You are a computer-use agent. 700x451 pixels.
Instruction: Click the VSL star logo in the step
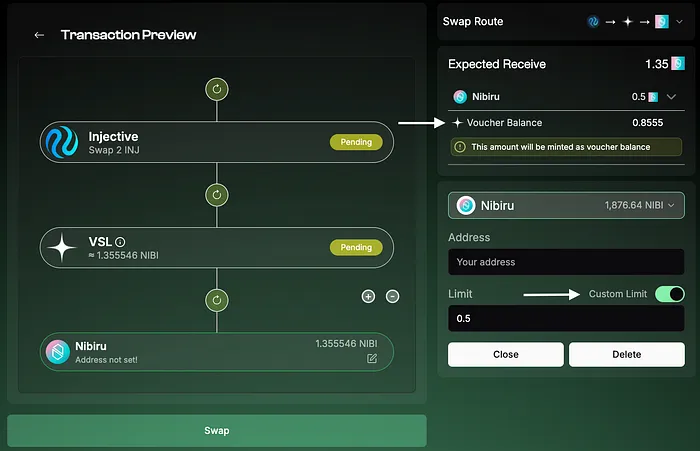point(62,247)
